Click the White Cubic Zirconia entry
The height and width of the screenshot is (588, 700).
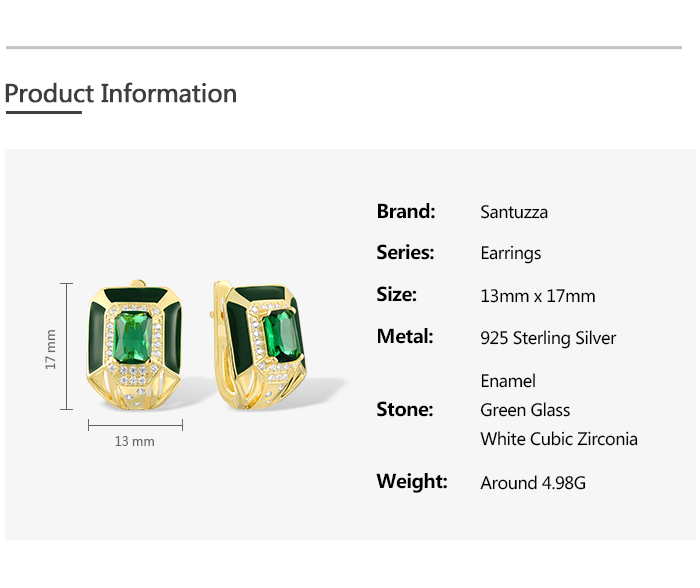coord(558,439)
